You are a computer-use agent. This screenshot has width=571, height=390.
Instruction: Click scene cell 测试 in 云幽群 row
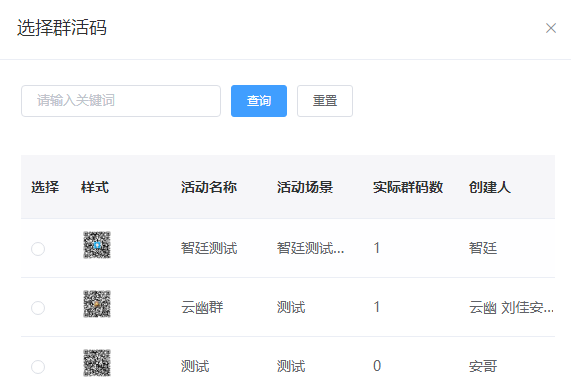tap(291, 307)
